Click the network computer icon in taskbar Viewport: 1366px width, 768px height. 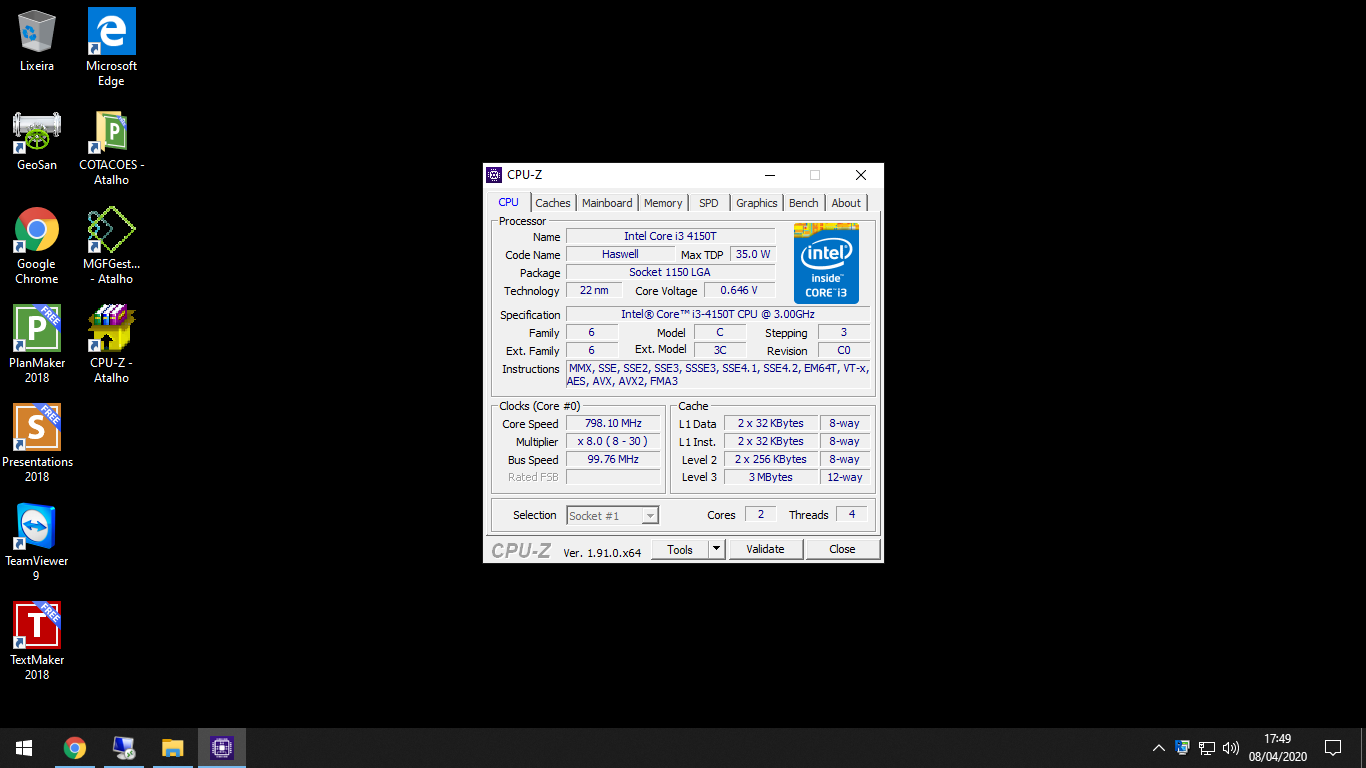click(124, 748)
